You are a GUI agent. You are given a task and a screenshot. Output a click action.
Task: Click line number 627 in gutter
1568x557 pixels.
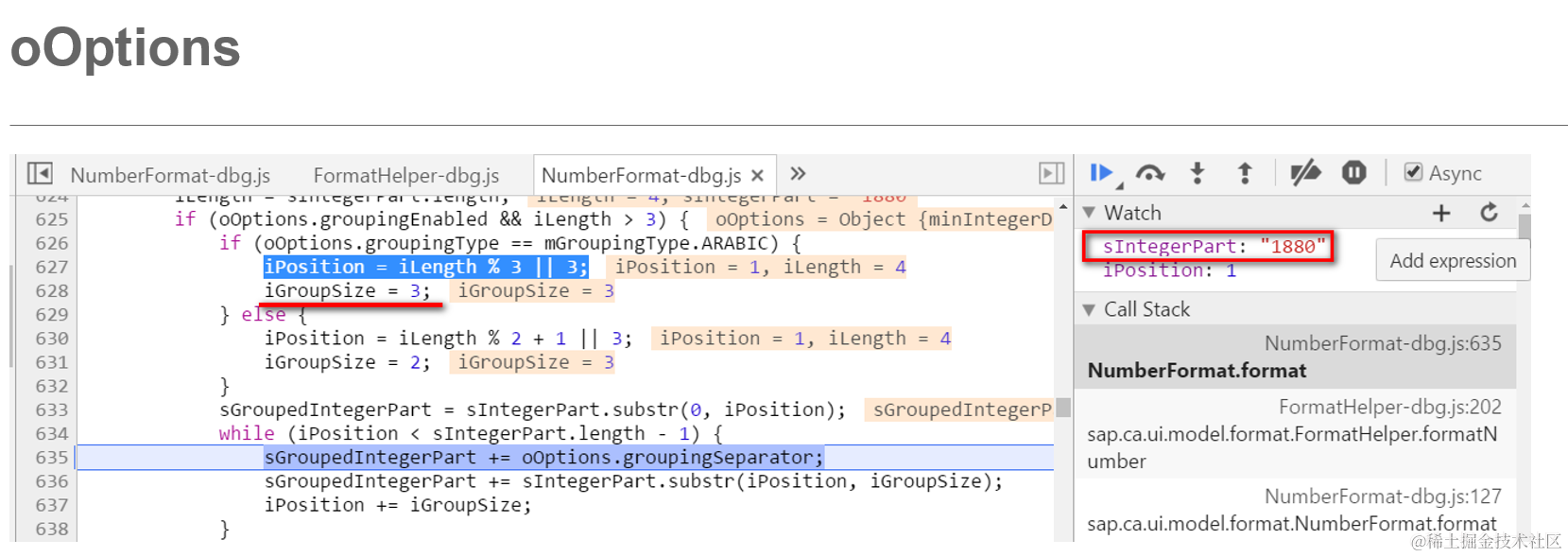coord(52,268)
